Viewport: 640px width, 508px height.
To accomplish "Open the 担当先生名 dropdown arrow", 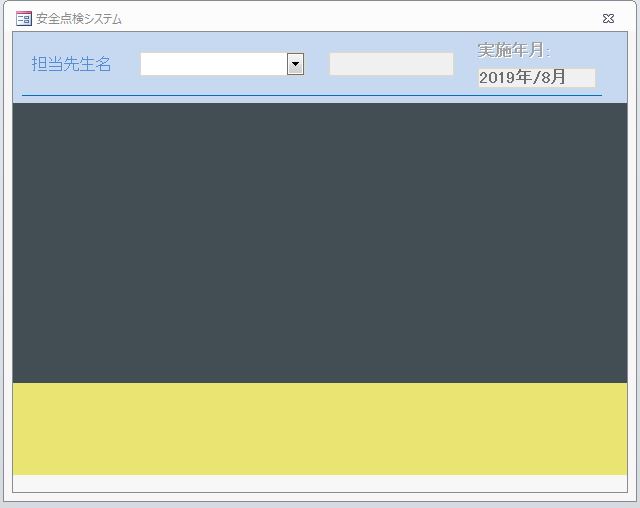I will pos(296,64).
